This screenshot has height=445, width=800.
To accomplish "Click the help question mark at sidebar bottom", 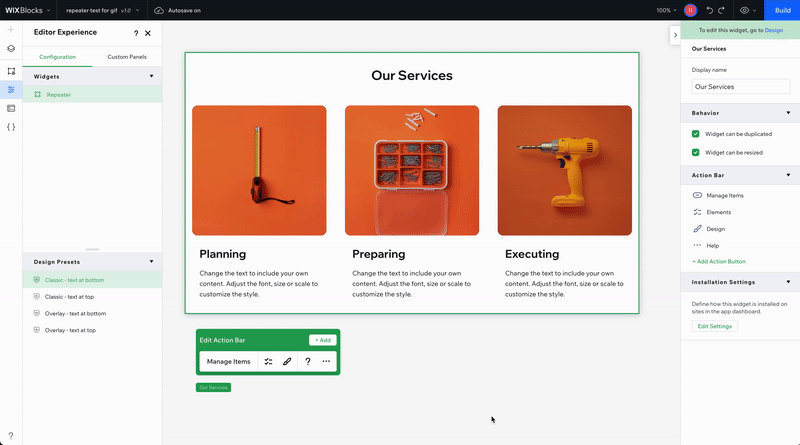I will coord(11,436).
